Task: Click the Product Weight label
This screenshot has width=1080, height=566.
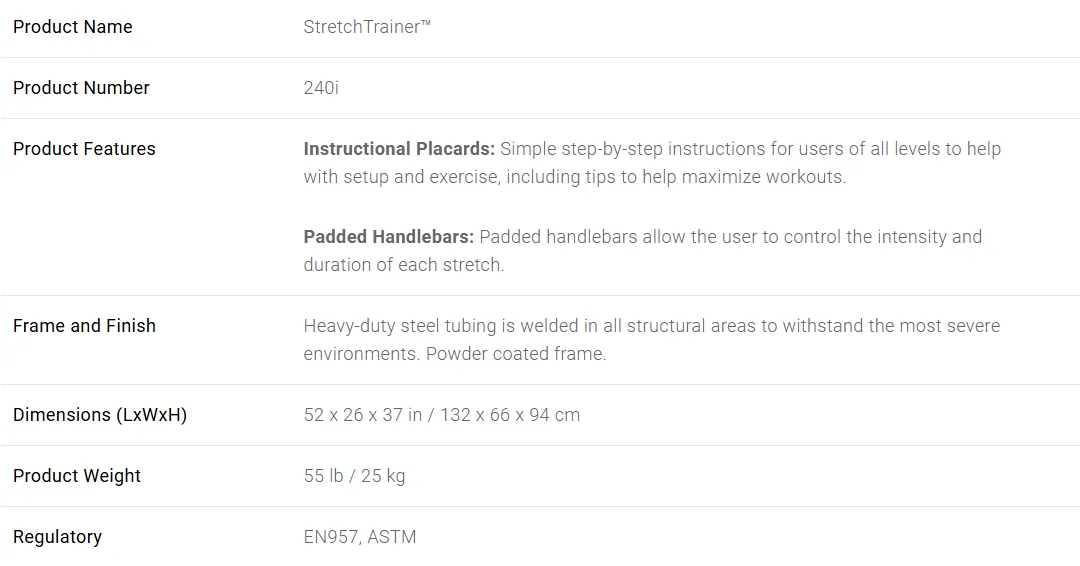Action: (x=76, y=476)
